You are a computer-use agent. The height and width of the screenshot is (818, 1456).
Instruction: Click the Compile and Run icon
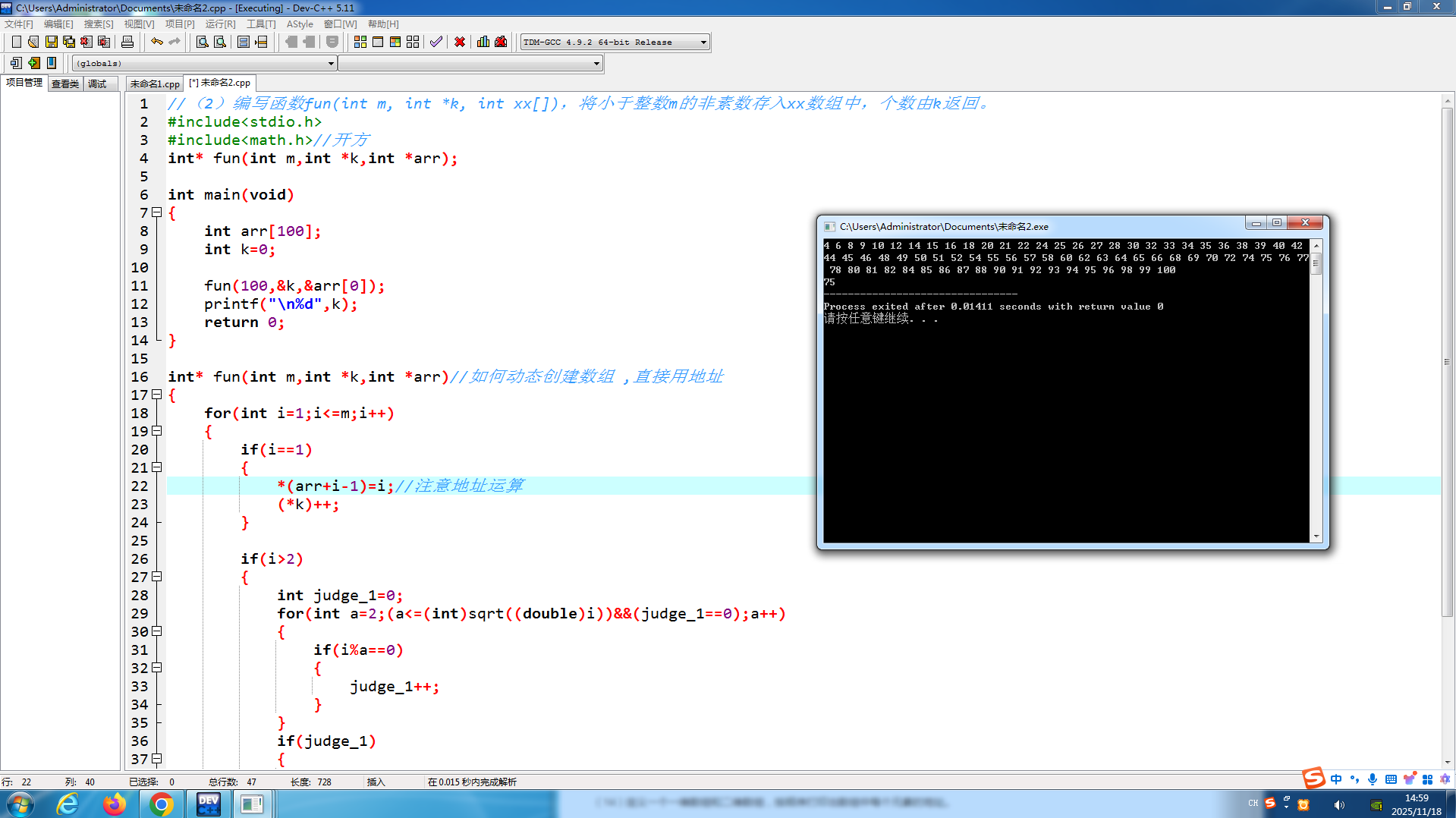click(395, 42)
